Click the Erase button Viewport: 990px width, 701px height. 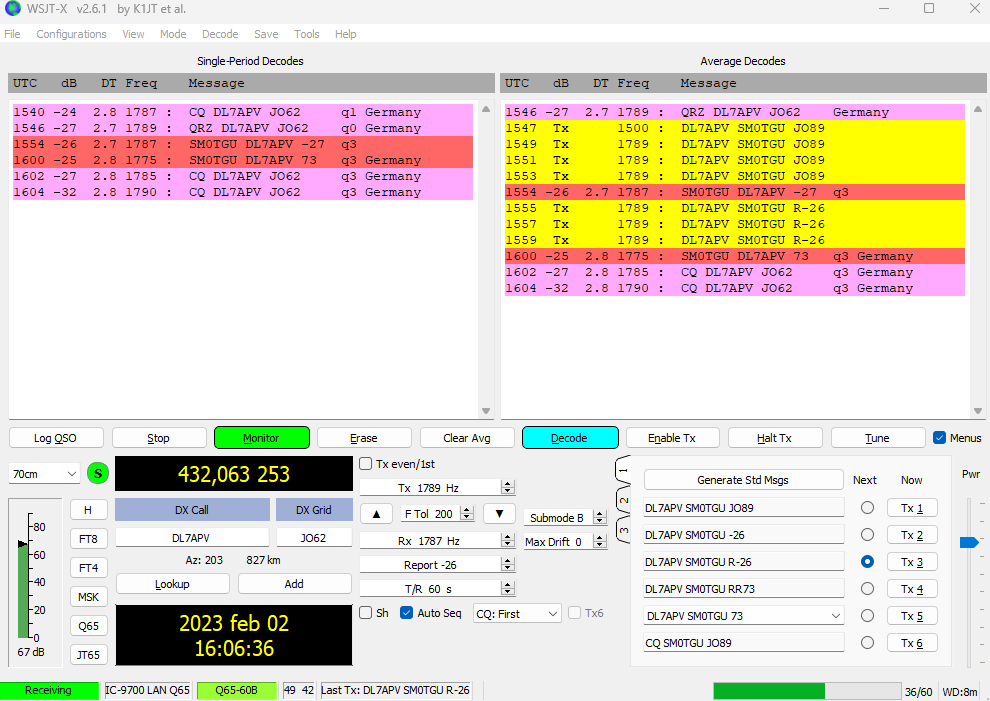click(x=364, y=438)
